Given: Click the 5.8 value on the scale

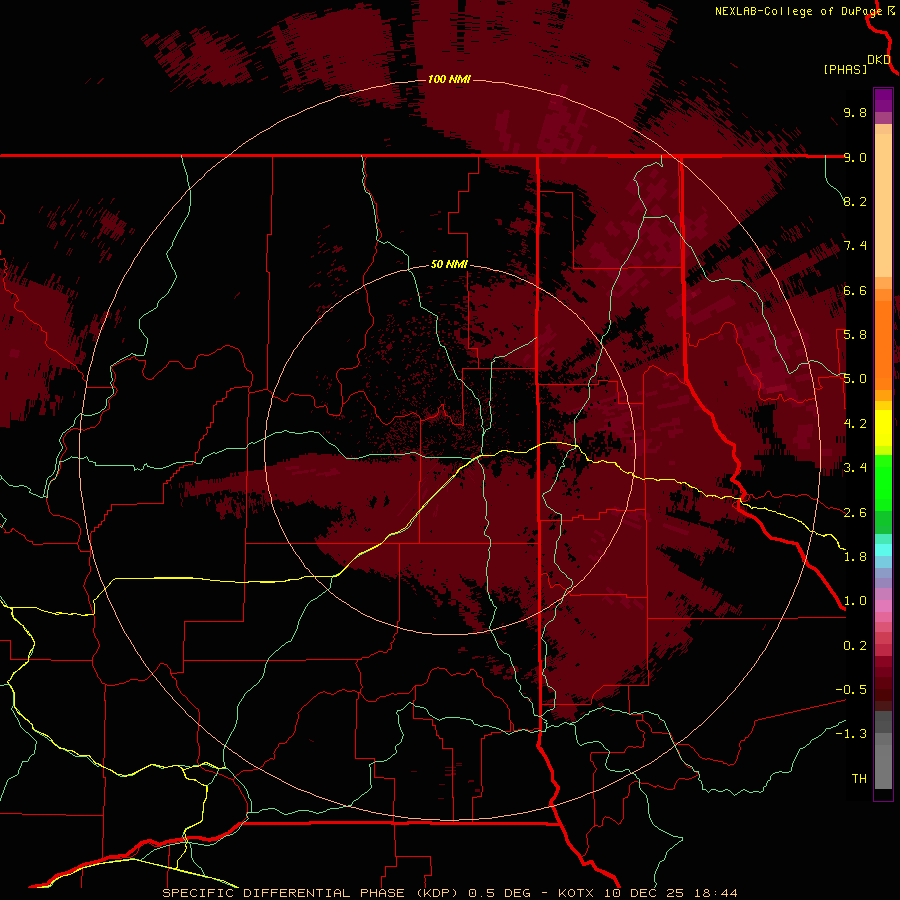Looking at the screenshot, I should (x=855, y=335).
